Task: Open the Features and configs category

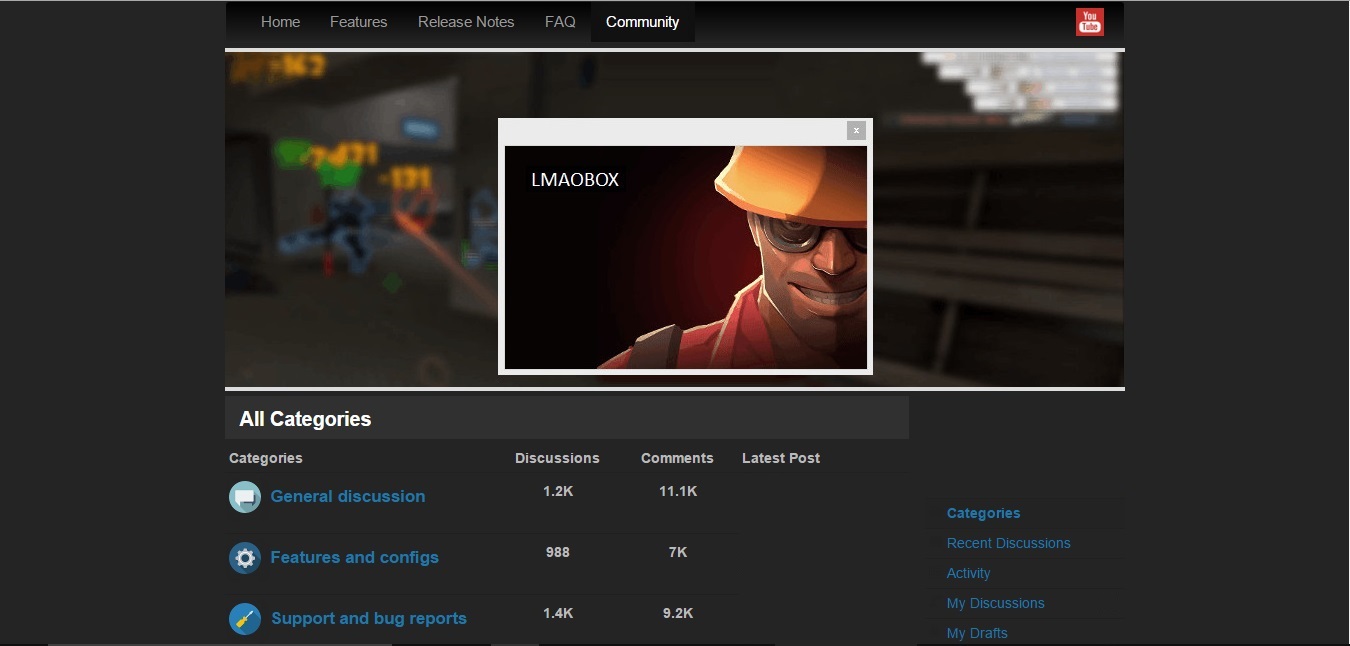Action: click(354, 557)
